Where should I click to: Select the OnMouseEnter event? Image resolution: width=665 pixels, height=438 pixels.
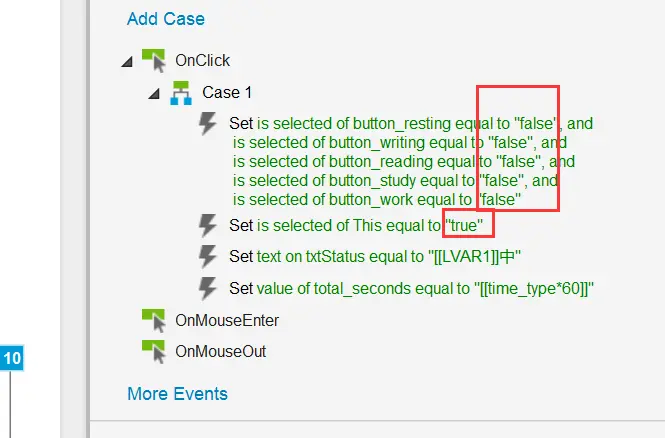226,321
